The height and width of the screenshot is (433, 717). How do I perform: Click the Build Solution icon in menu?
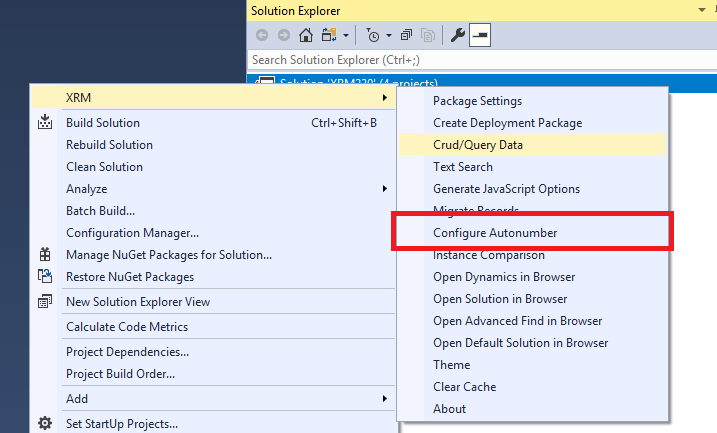(45, 123)
